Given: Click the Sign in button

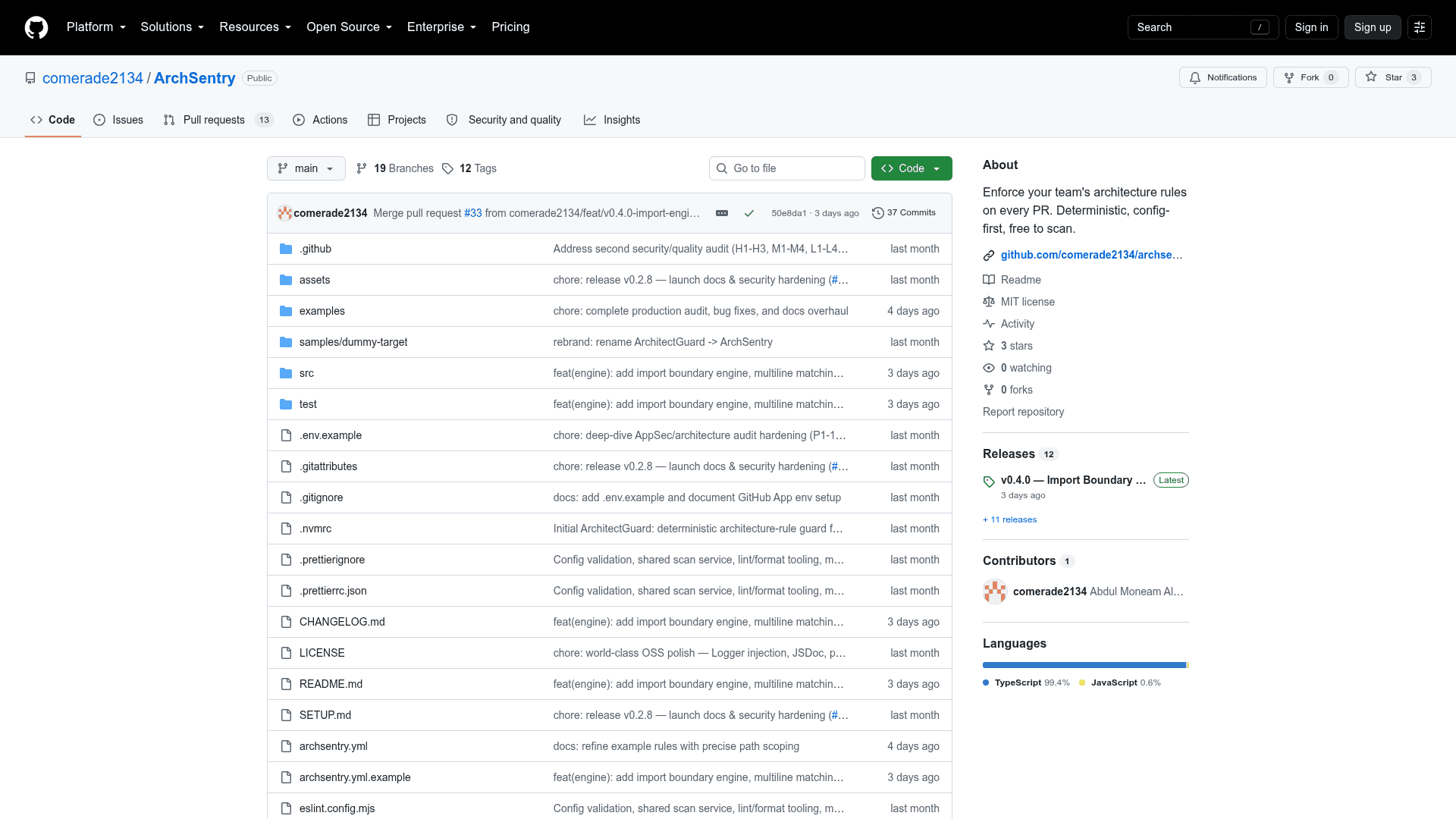Looking at the screenshot, I should click(x=1311, y=27).
